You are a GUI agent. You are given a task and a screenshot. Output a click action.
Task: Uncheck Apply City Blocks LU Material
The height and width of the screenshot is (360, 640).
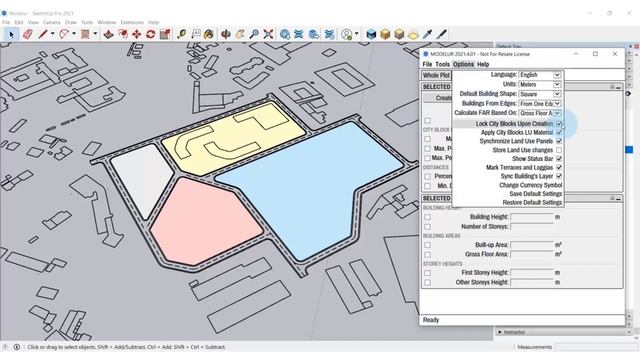[559, 132]
